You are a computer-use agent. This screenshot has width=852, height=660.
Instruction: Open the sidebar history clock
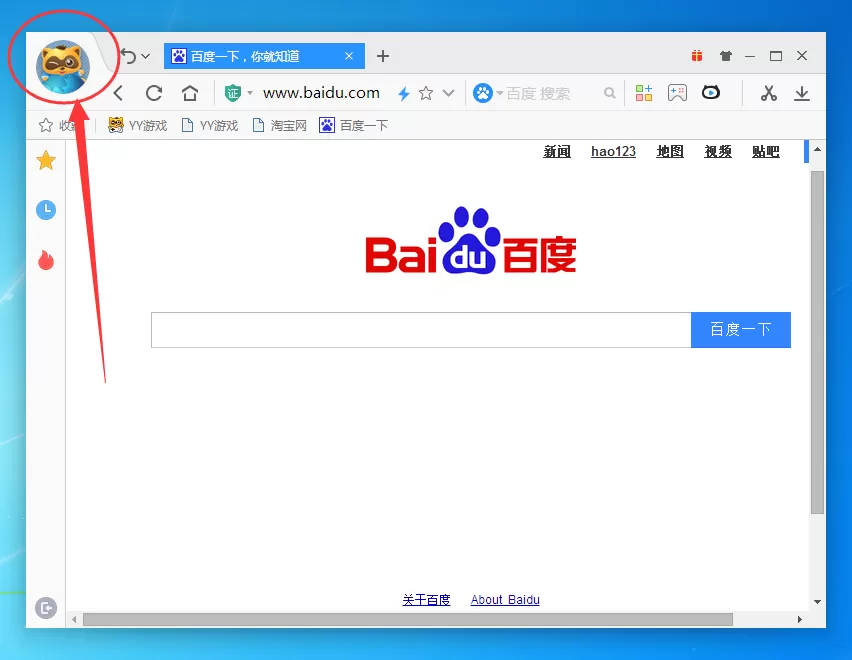(46, 210)
